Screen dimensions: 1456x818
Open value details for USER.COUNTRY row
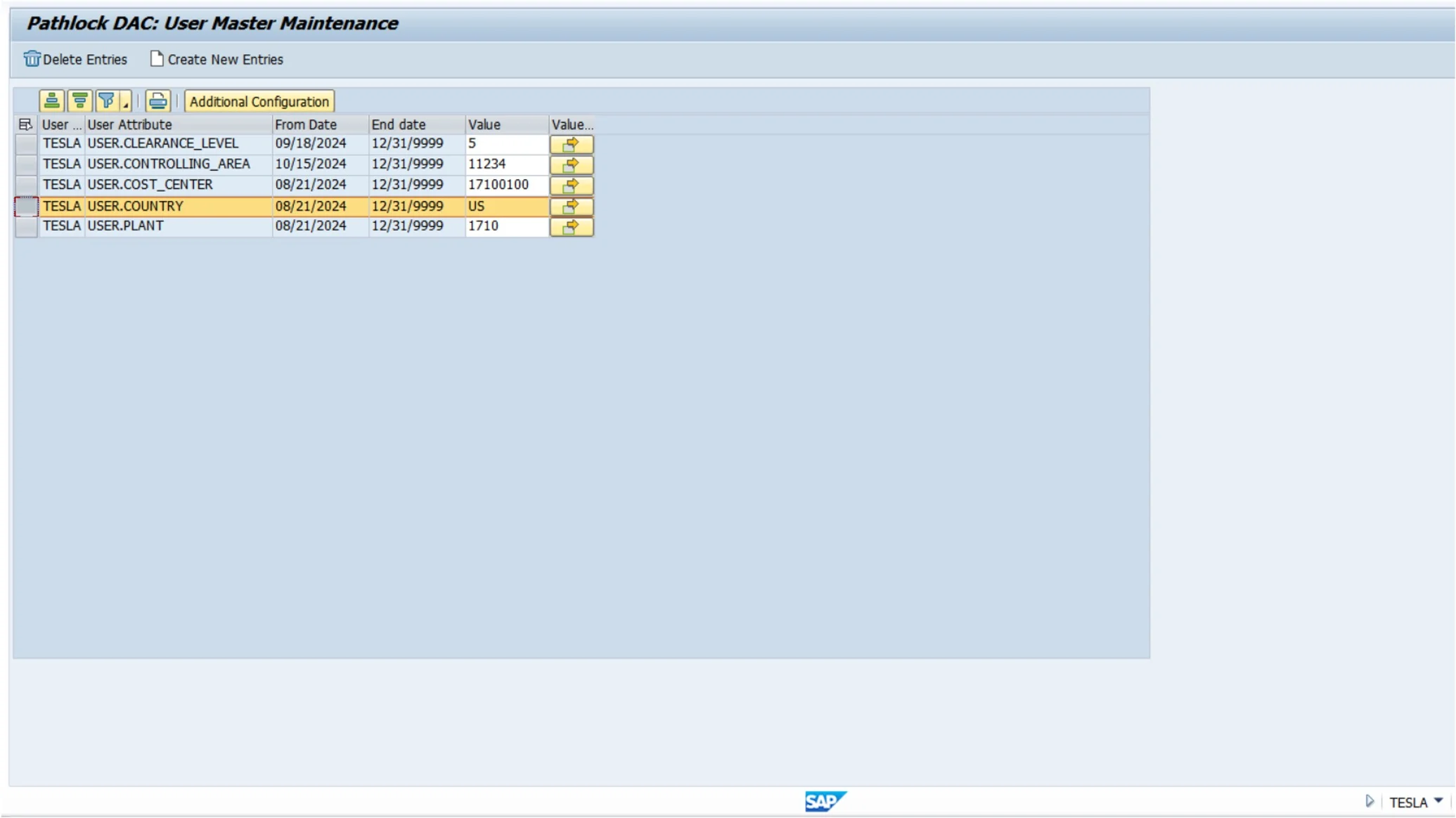click(572, 207)
